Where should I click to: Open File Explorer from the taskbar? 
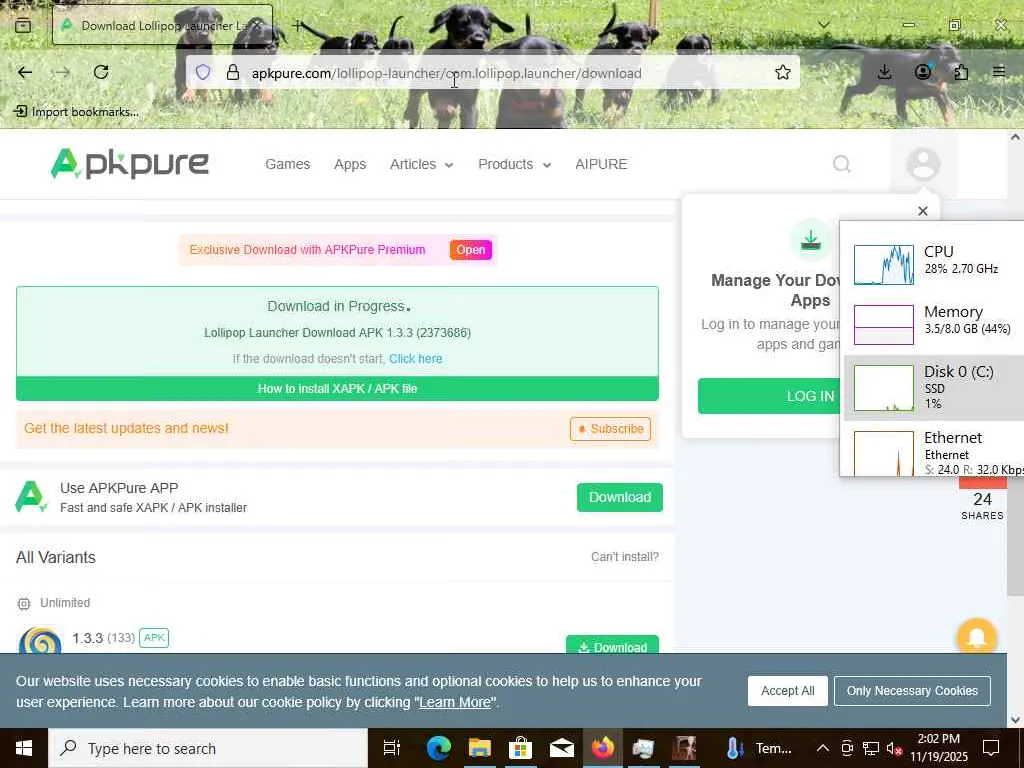point(479,748)
